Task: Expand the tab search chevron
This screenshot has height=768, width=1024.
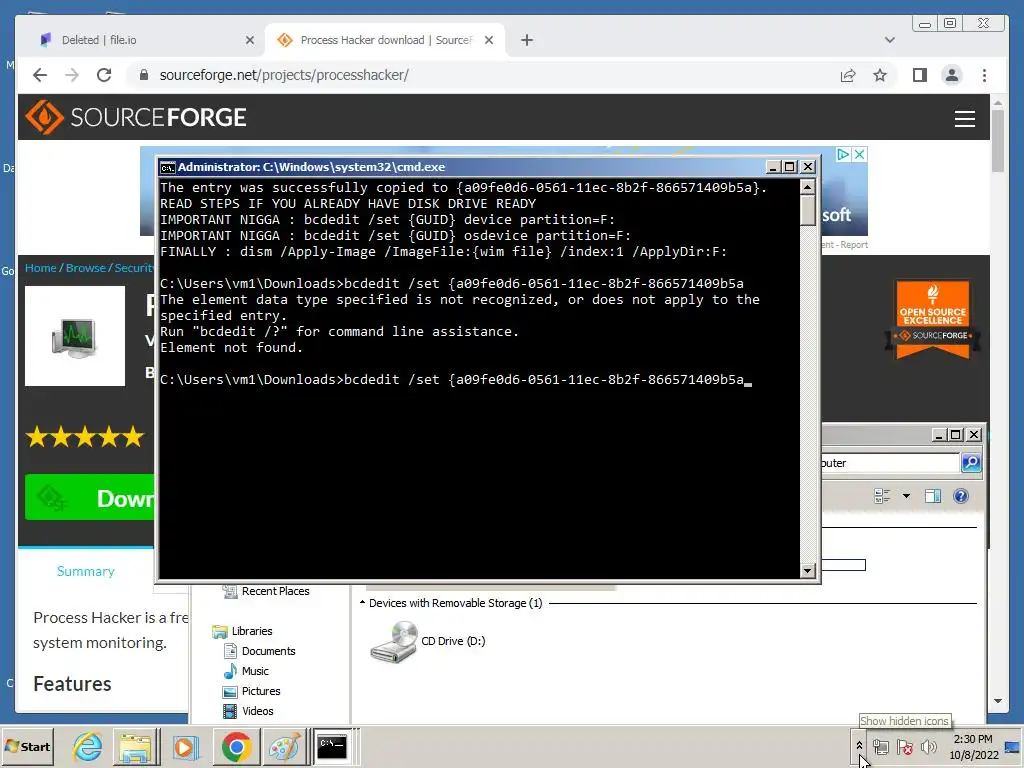Action: [889, 40]
